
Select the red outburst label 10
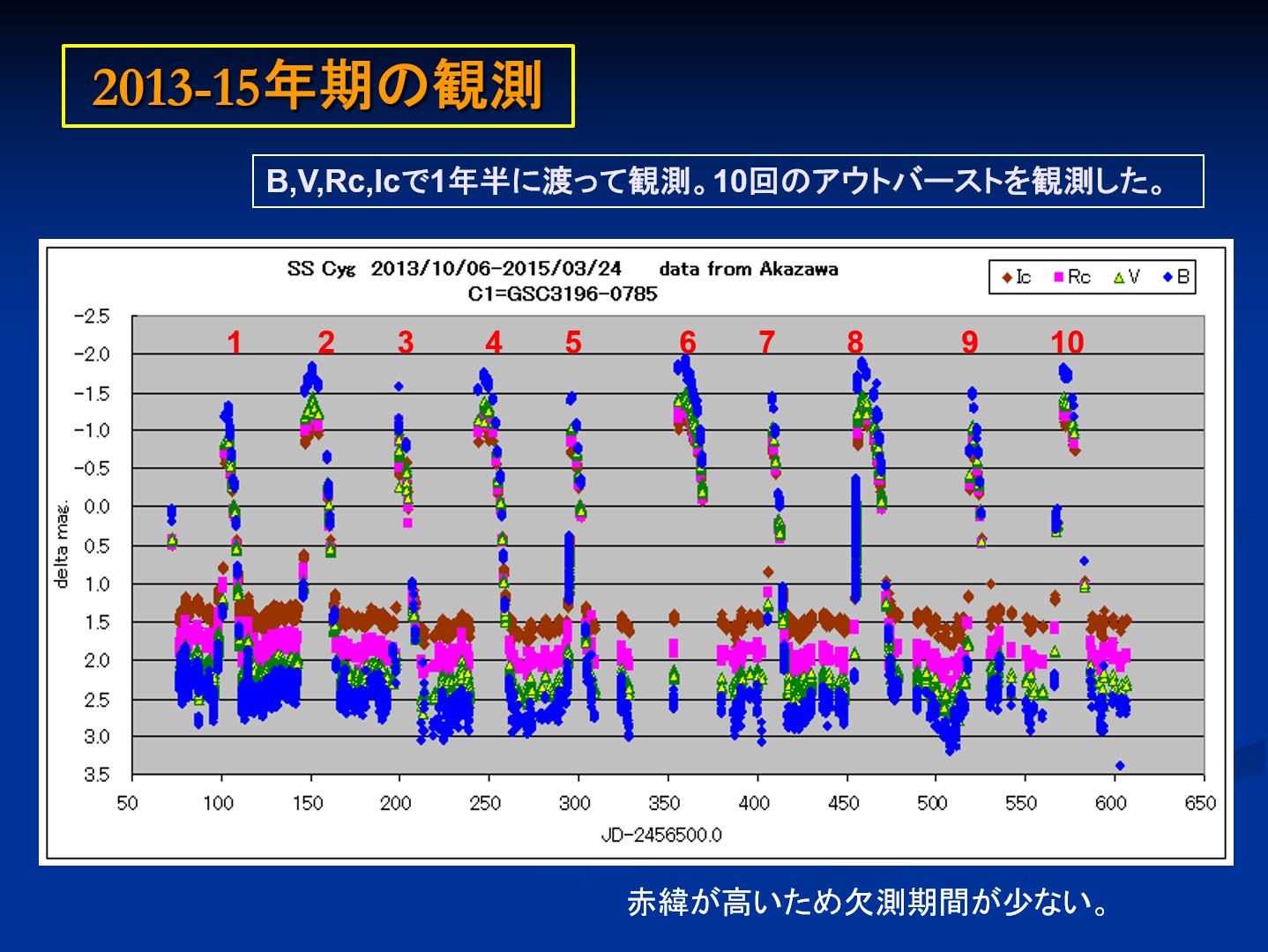click(1067, 342)
